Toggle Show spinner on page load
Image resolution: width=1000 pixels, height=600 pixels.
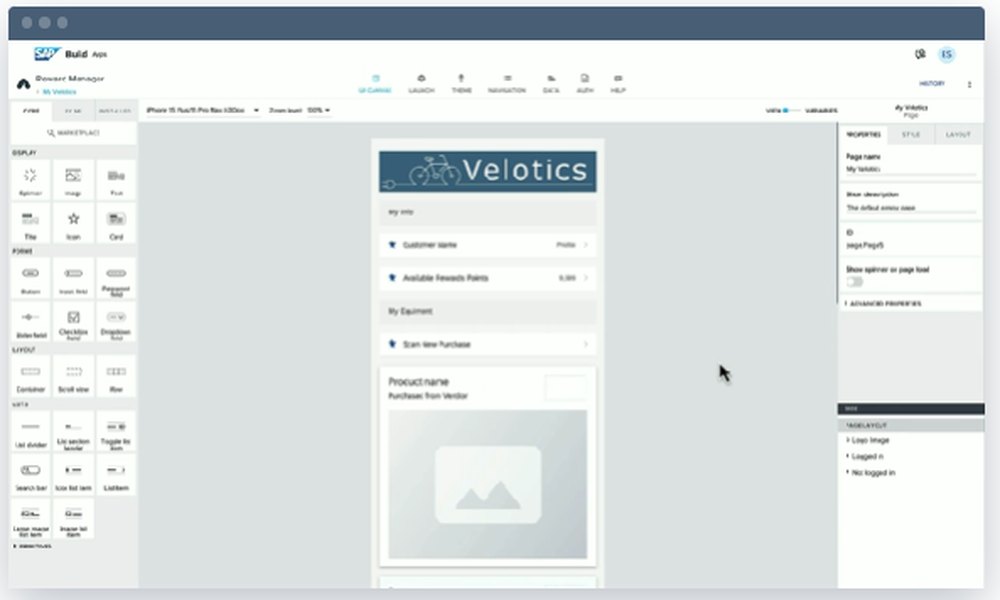855,282
